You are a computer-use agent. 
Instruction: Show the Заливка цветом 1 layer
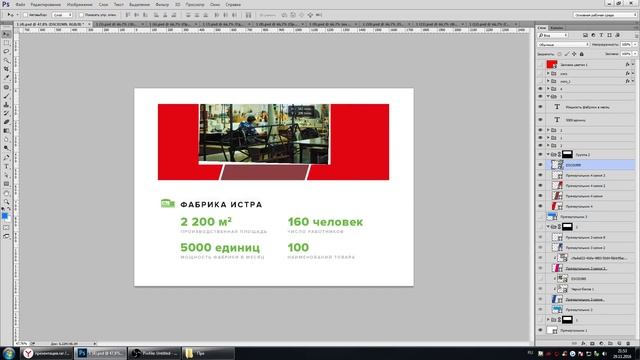tap(540, 64)
